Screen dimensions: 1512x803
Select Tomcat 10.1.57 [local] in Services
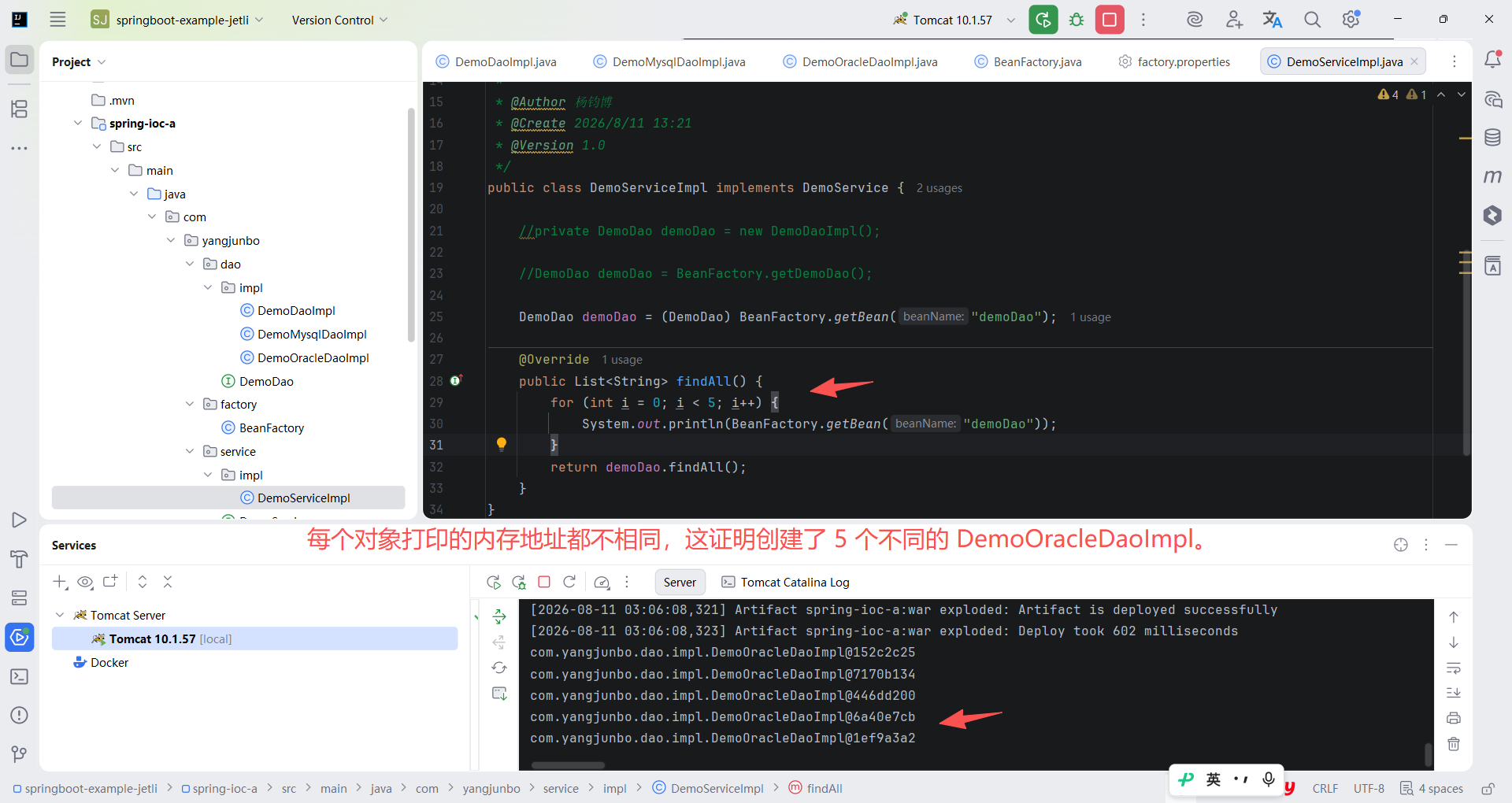coord(254,638)
